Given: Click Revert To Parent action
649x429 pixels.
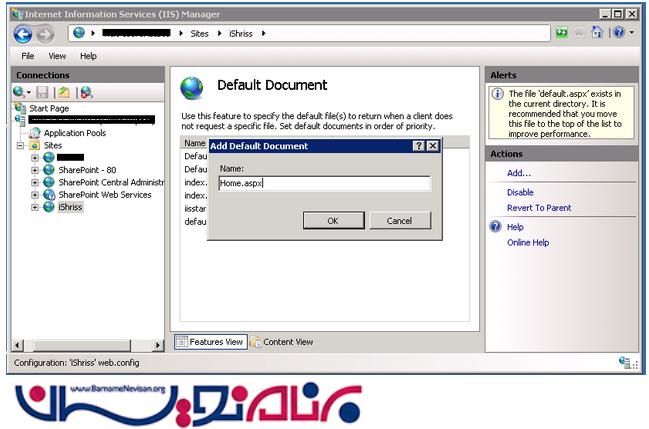Looking at the screenshot, I should [539, 208].
